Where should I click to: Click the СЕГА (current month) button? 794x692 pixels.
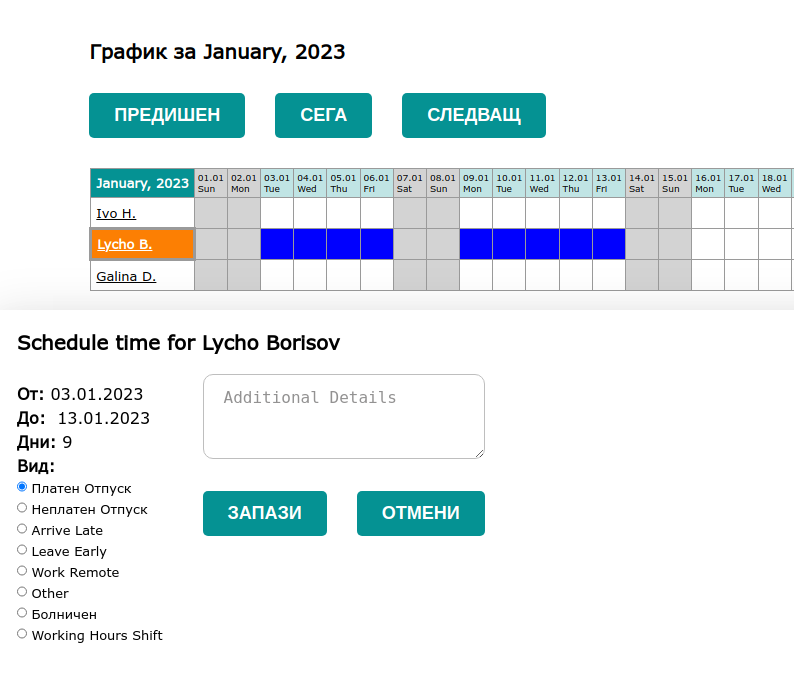323,115
